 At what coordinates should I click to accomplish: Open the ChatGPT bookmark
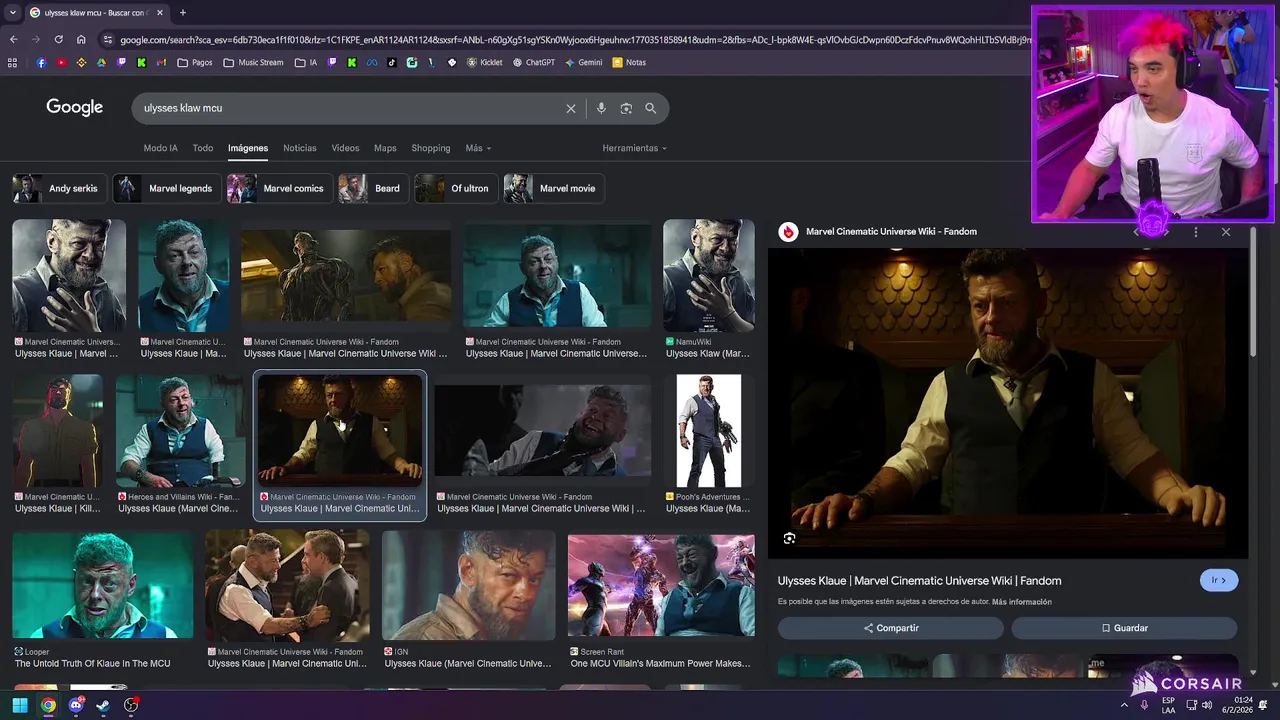tap(534, 62)
